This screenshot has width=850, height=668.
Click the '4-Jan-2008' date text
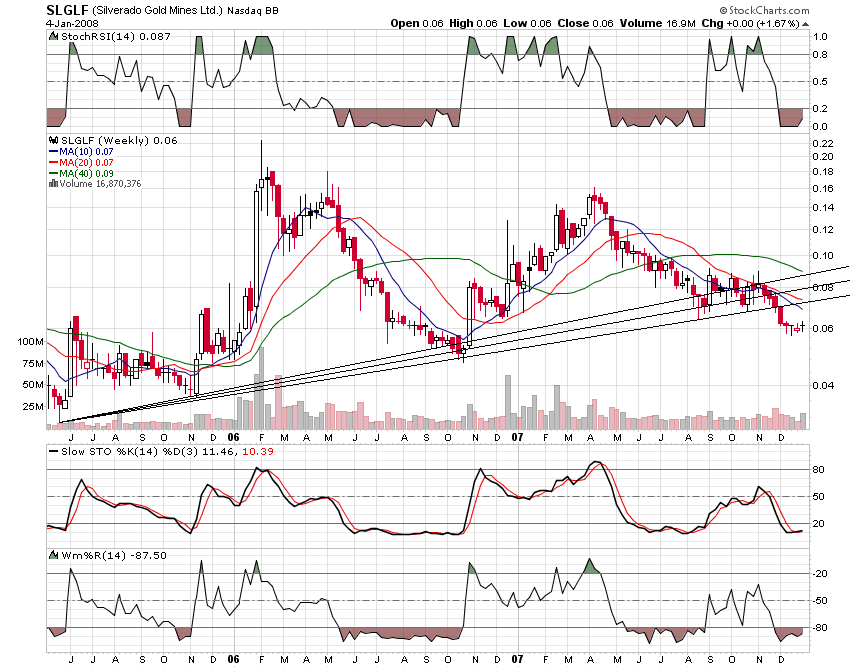(x=72, y=24)
